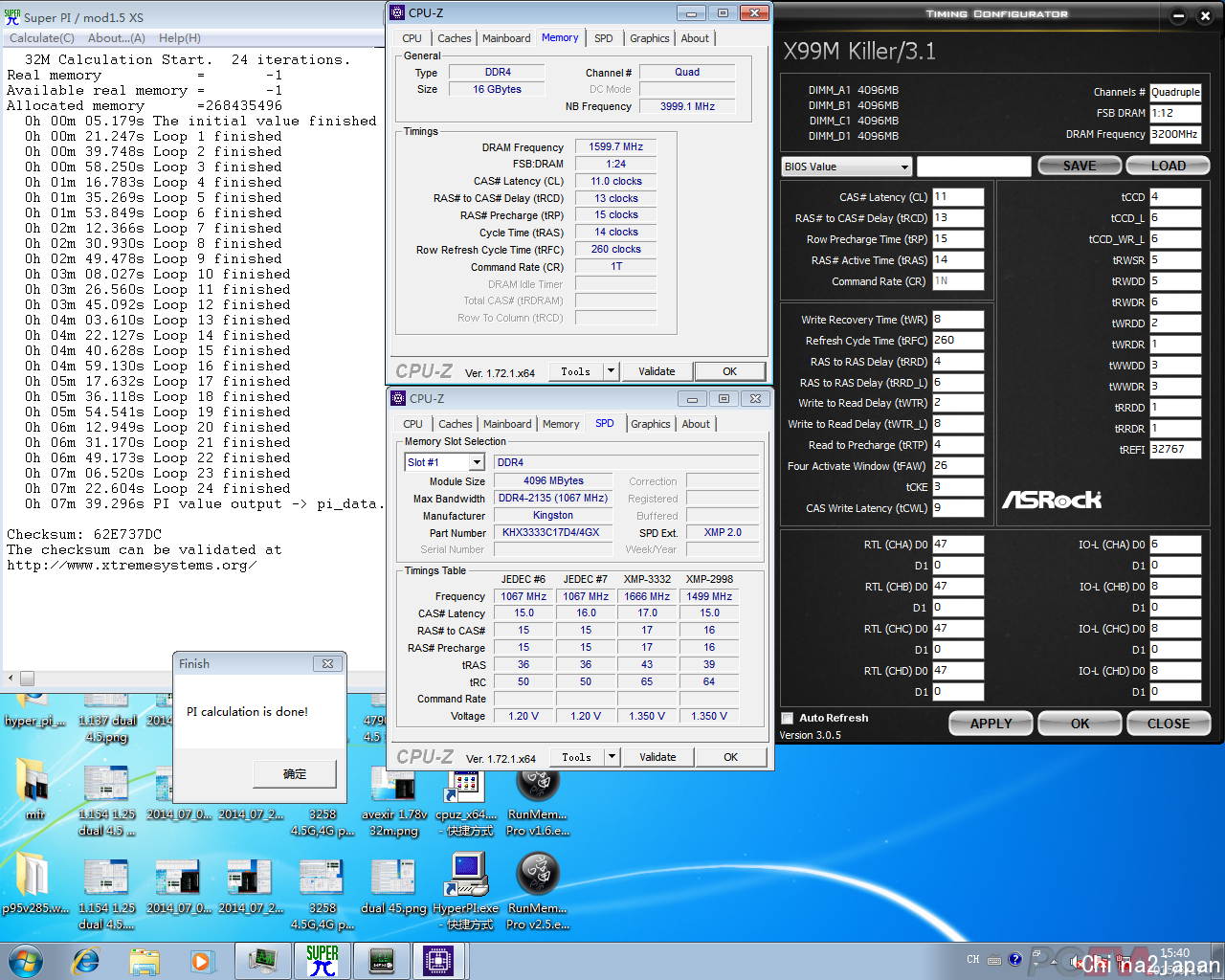
Task: Open Caches tab in CPU-Z SPD window
Action: tap(456, 424)
